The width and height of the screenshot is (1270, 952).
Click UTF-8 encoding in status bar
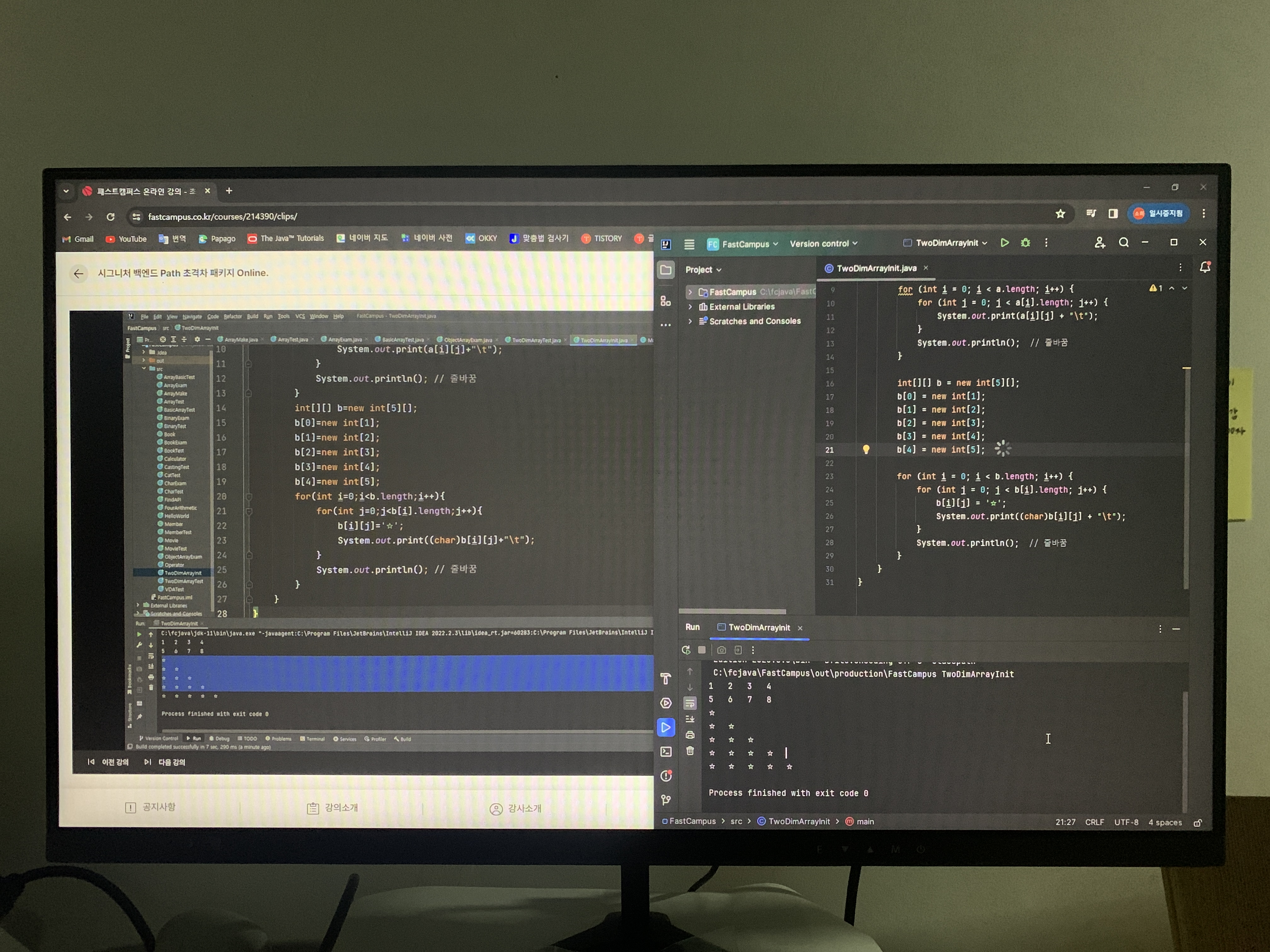click(x=1126, y=822)
